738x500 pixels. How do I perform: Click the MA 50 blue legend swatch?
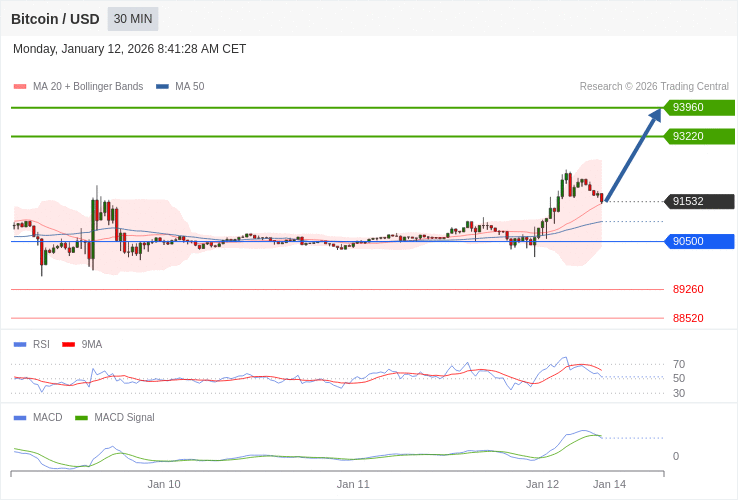click(162, 87)
